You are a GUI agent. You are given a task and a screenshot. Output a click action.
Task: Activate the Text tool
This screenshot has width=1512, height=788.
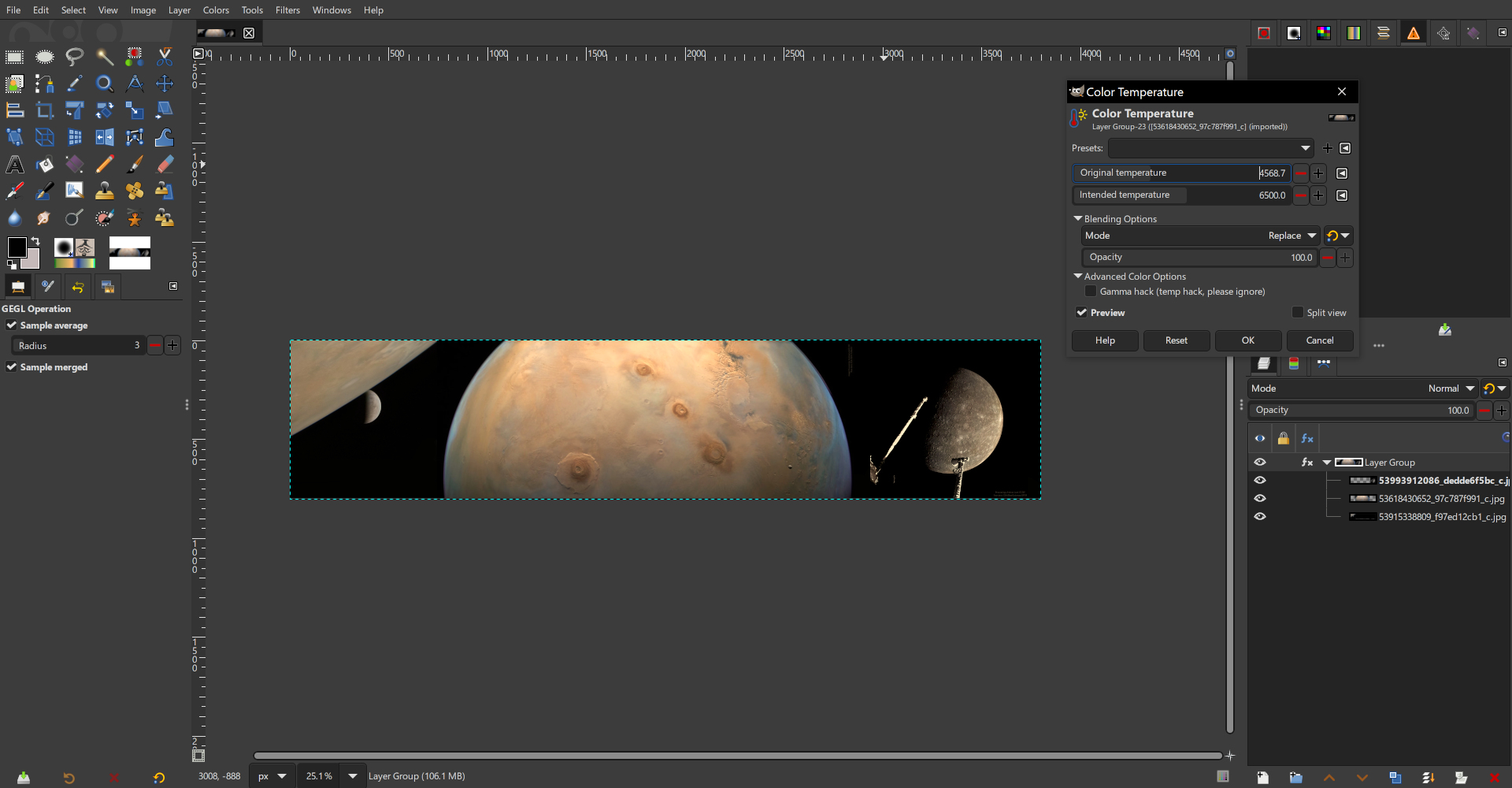[x=15, y=165]
